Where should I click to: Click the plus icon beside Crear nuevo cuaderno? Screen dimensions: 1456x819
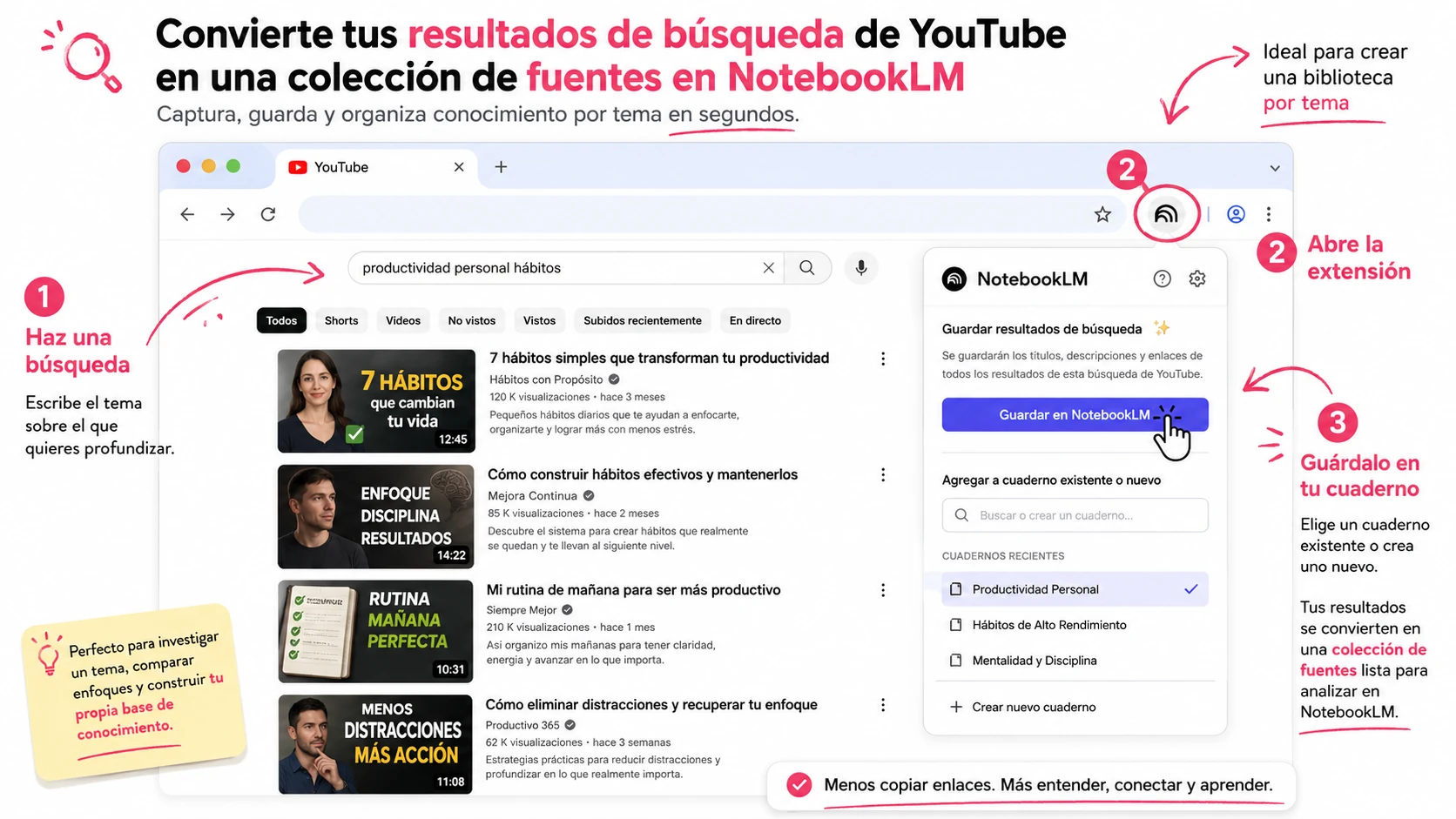(x=955, y=707)
